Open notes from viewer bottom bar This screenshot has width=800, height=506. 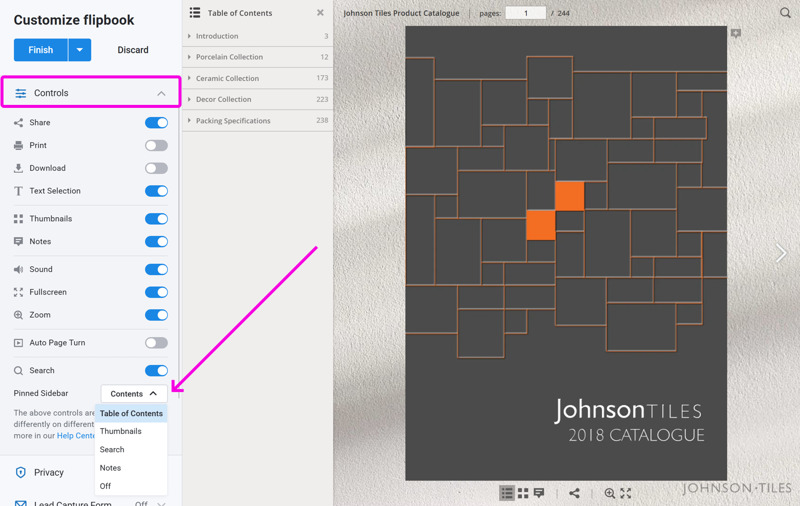(539, 493)
